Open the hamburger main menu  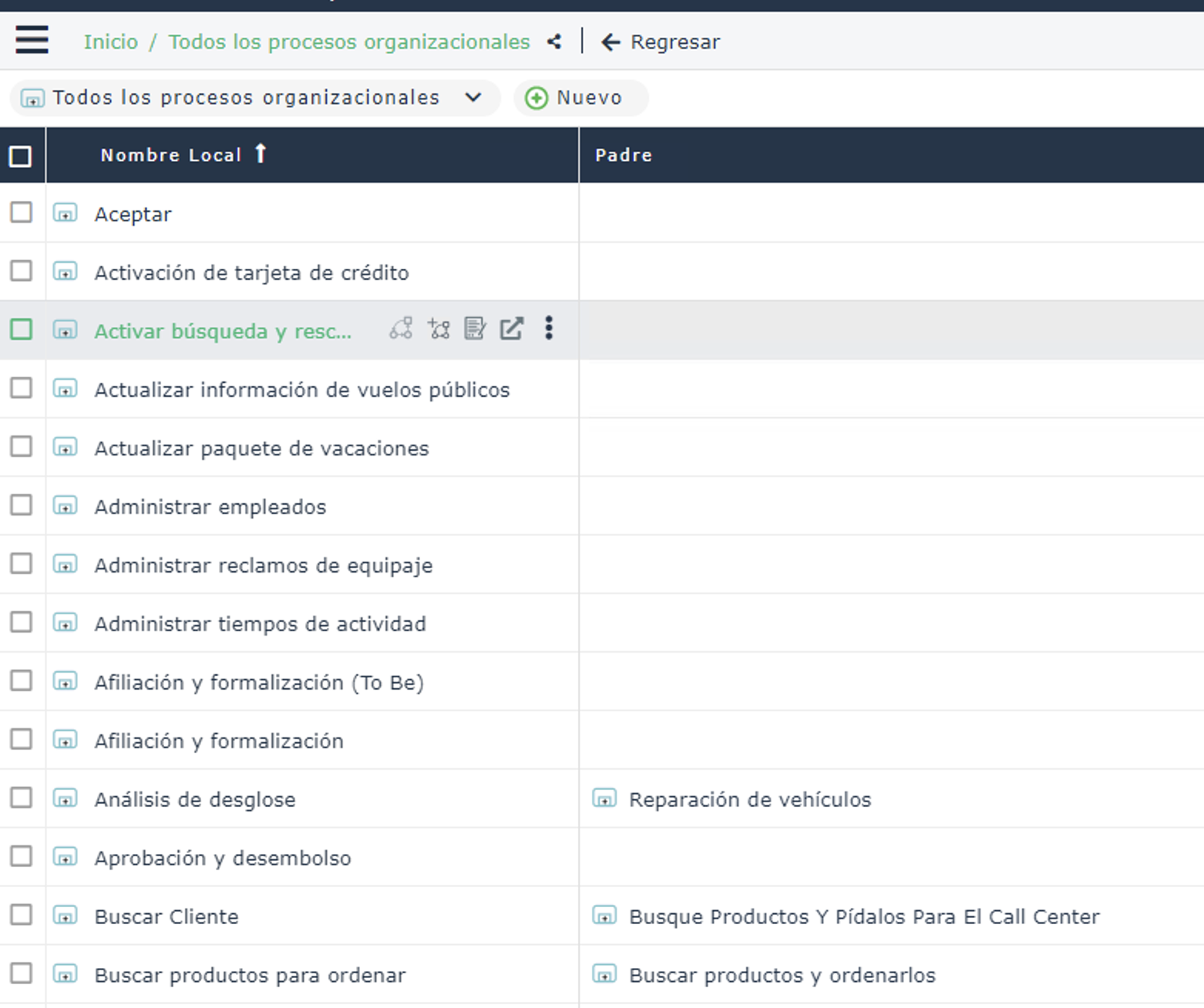tap(32, 40)
